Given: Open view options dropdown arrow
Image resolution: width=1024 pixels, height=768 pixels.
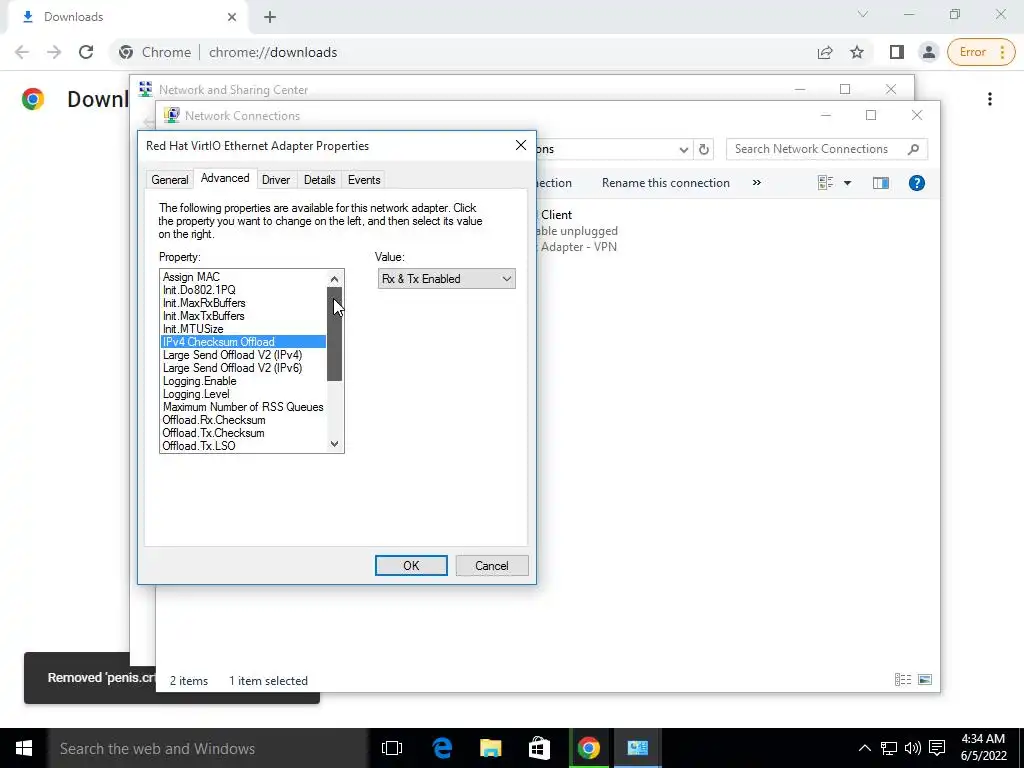Looking at the screenshot, I should (x=847, y=183).
